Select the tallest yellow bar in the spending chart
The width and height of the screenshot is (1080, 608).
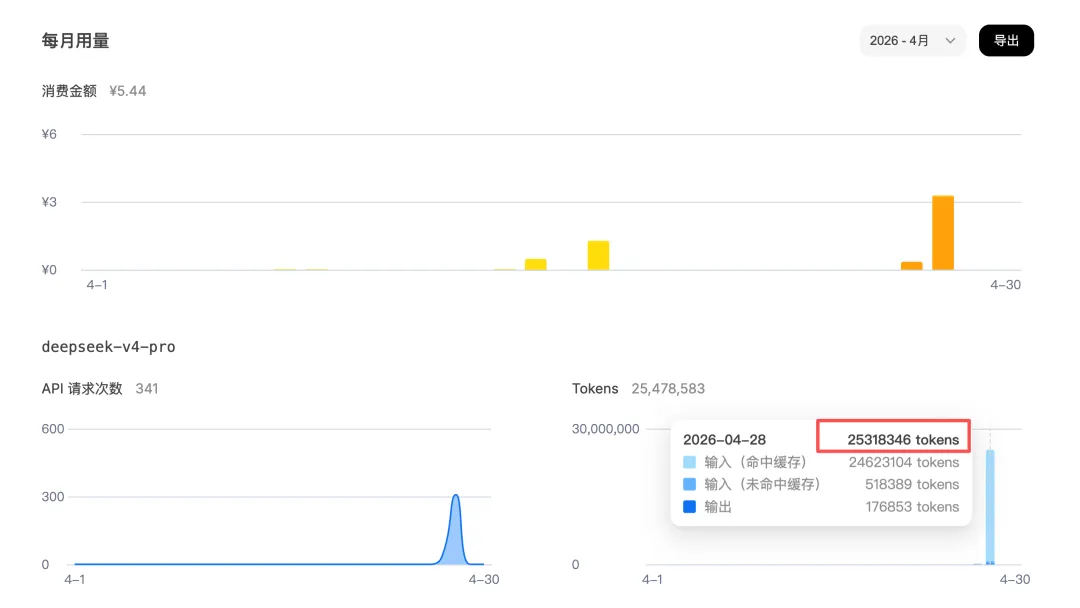tap(598, 255)
